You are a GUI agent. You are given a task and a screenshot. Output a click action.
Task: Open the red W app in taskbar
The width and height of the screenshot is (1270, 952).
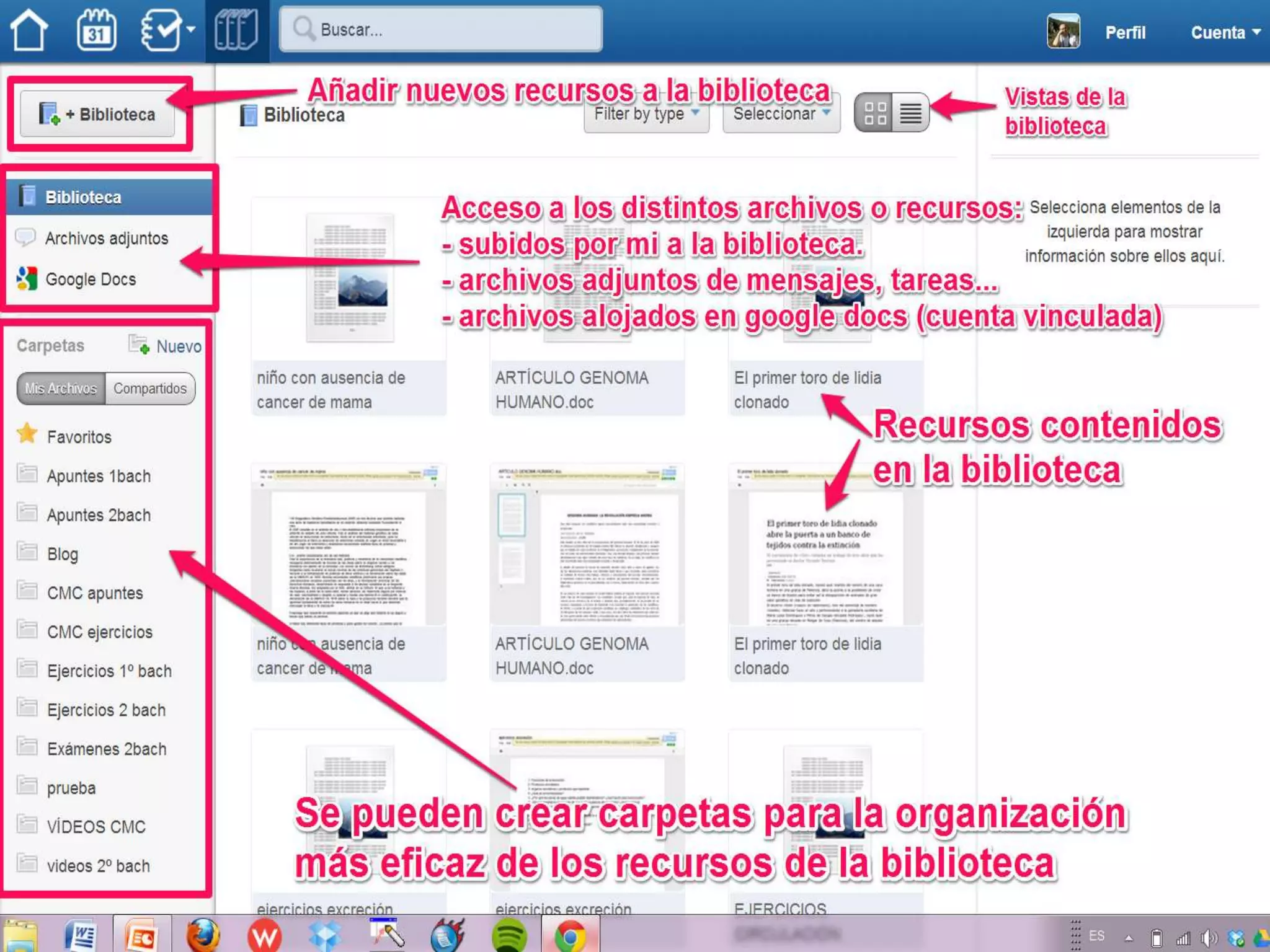click(x=264, y=935)
